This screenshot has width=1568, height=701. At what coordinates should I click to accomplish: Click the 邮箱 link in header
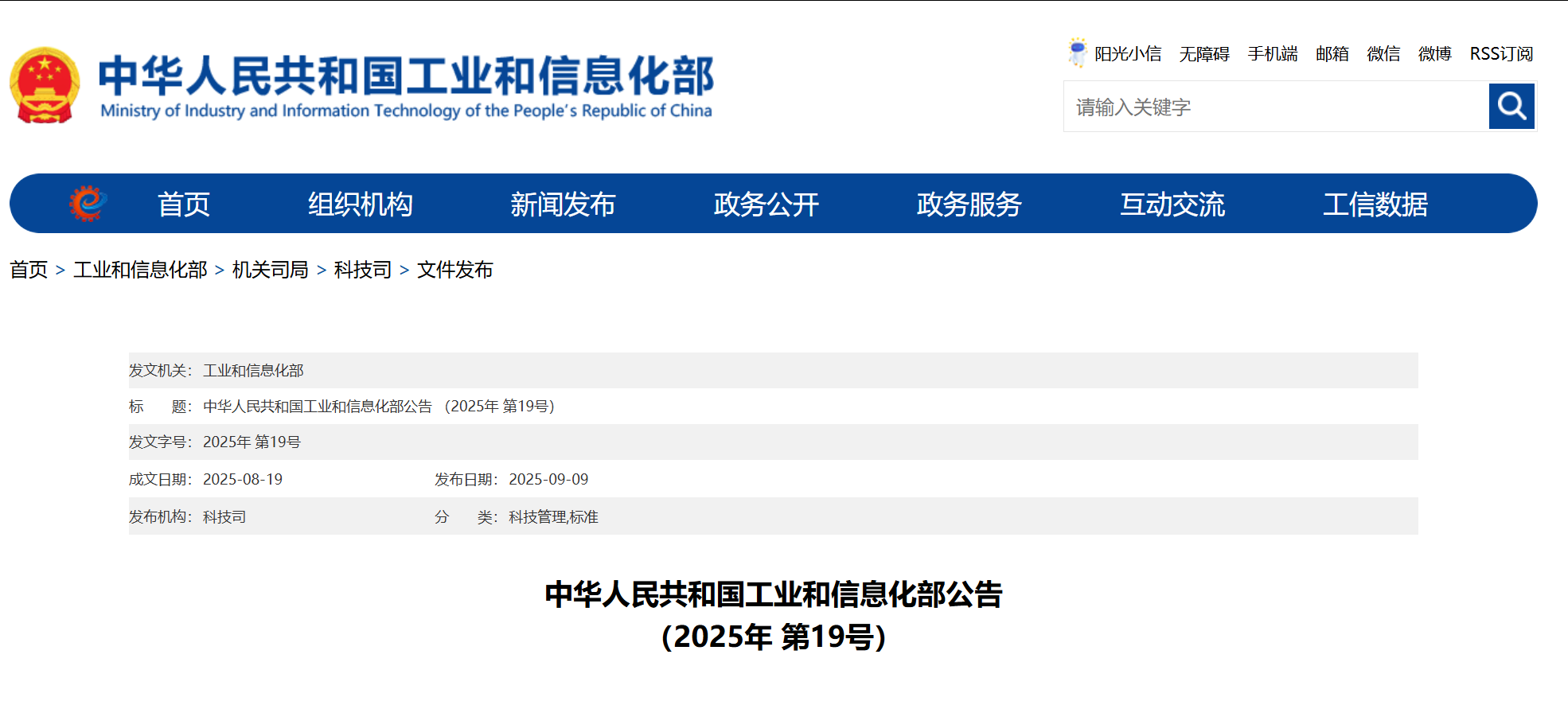[x=1332, y=54]
